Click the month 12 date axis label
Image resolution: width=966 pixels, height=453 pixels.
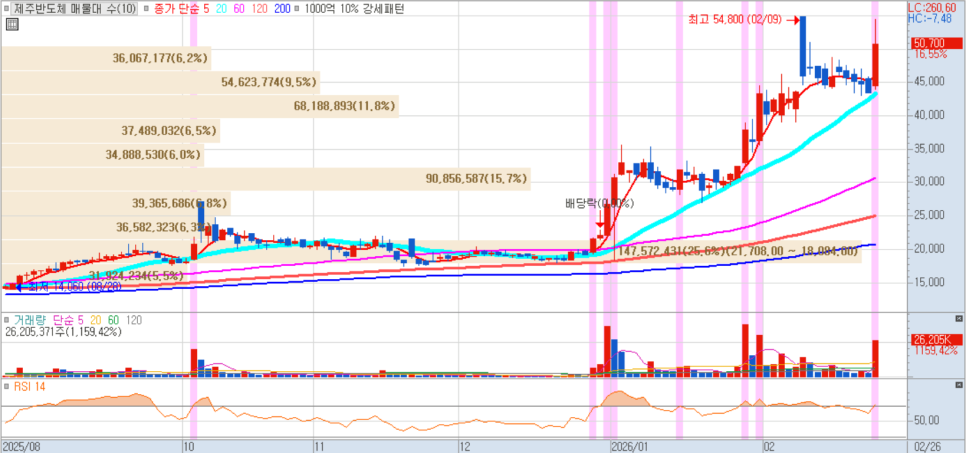coord(466,446)
